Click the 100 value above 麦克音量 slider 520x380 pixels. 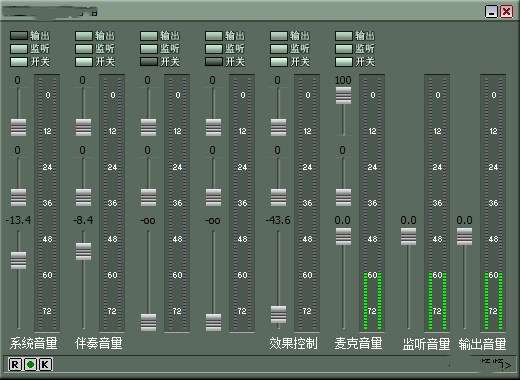click(343, 80)
